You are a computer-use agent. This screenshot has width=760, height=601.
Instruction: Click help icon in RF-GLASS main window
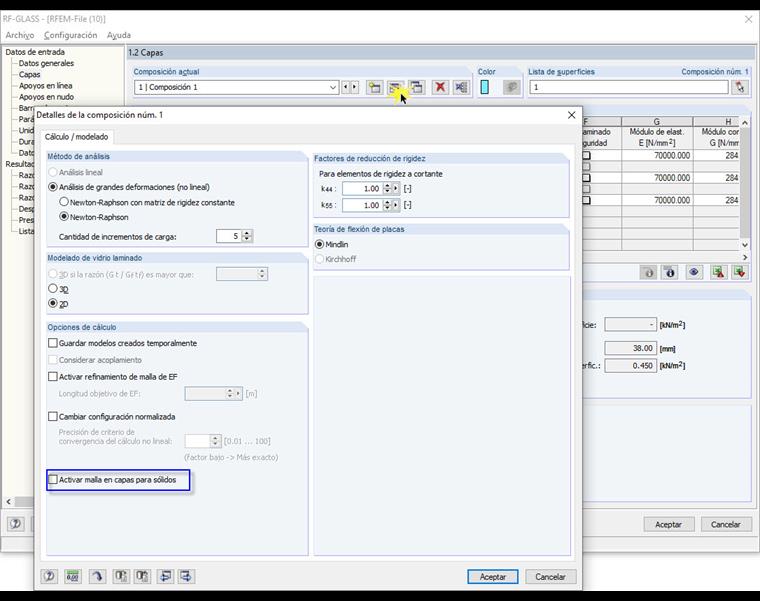point(16,524)
